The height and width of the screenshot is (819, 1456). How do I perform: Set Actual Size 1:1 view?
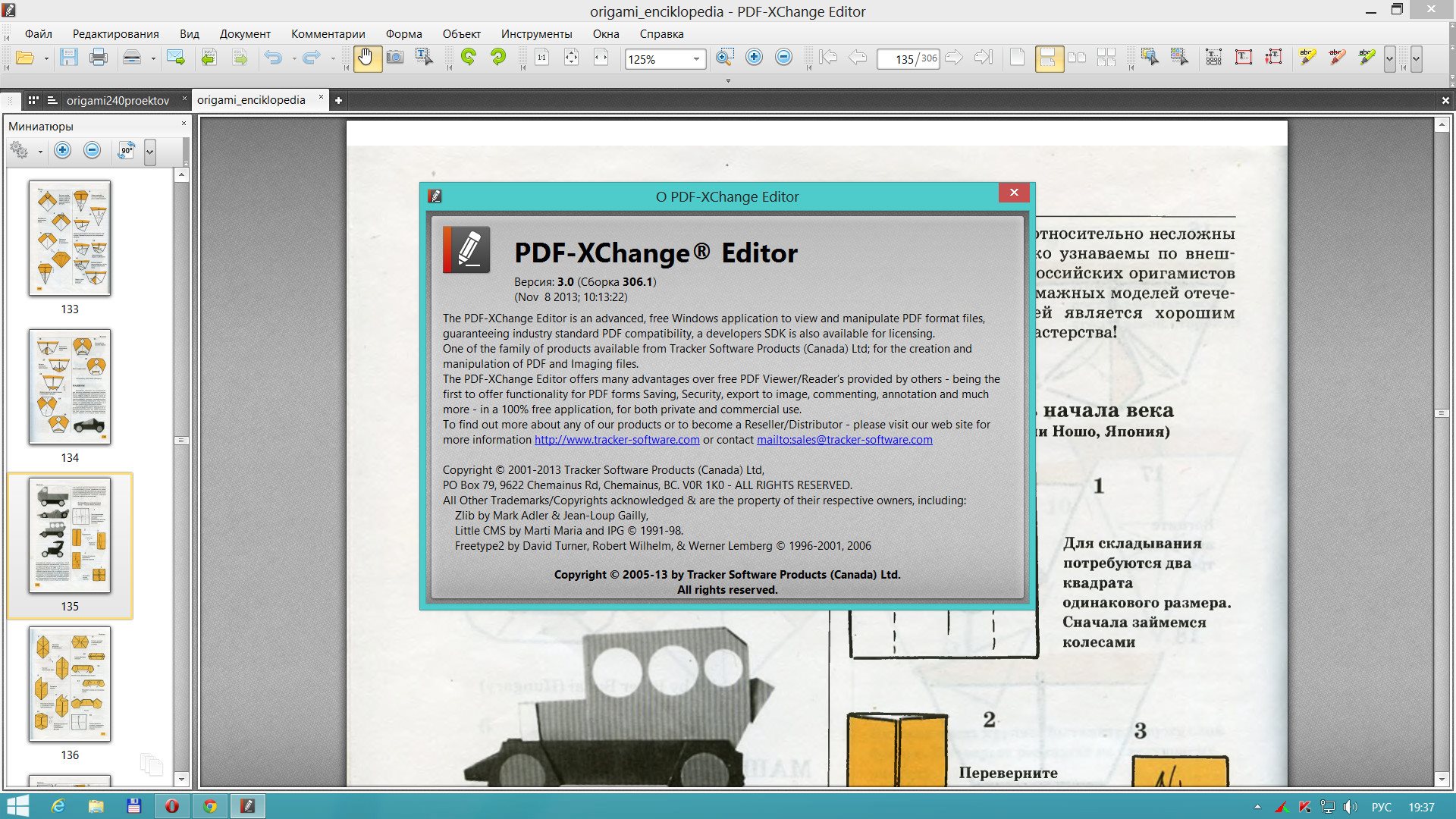click(542, 58)
